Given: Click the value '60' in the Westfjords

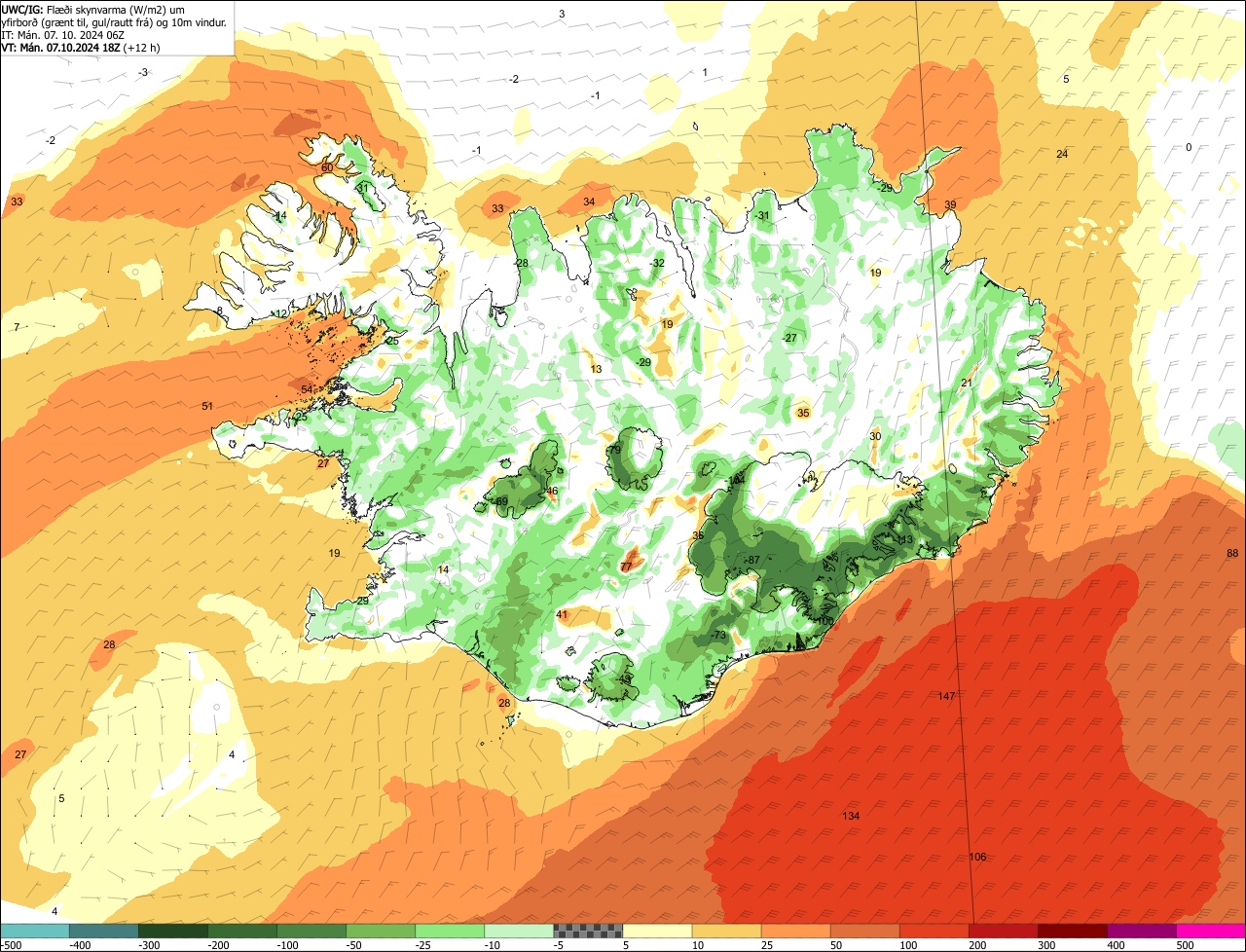Looking at the screenshot, I should click(327, 167).
